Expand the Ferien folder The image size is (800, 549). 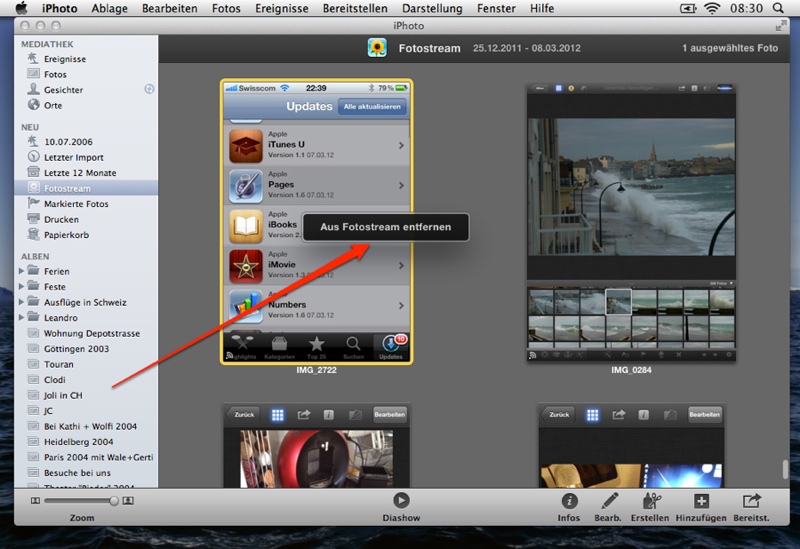pos(21,271)
